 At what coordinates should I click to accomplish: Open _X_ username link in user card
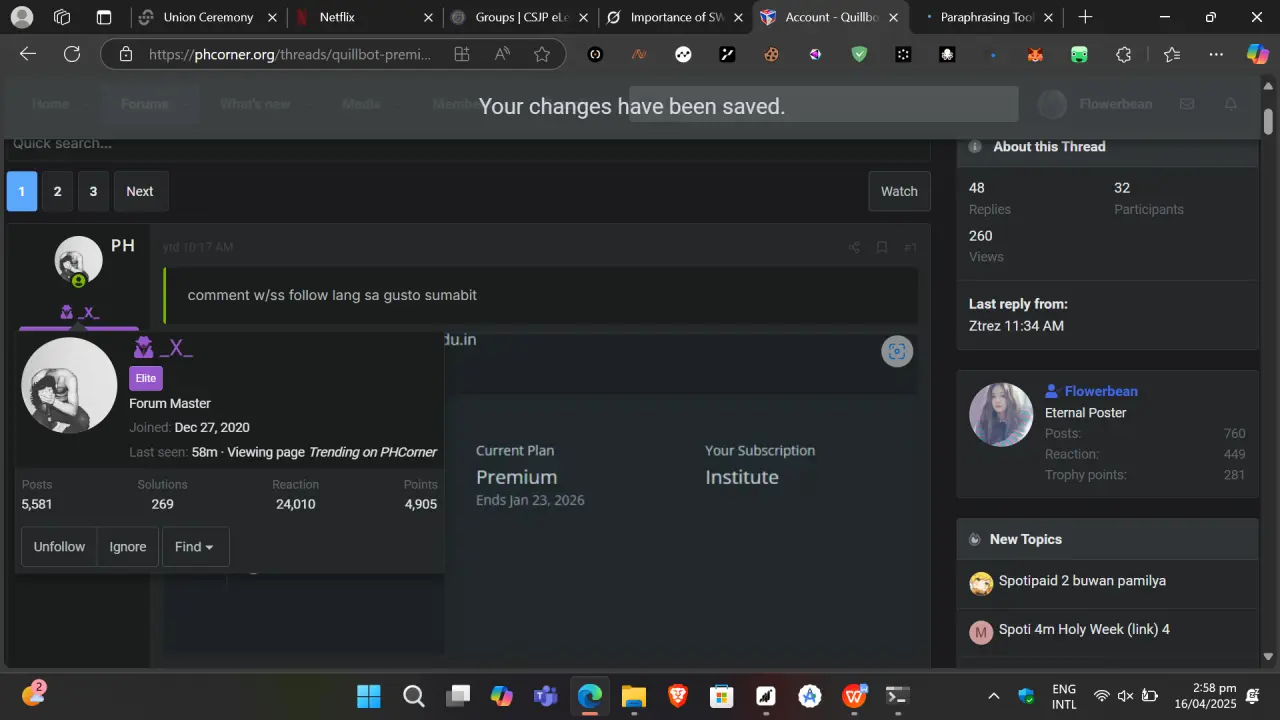coord(176,348)
